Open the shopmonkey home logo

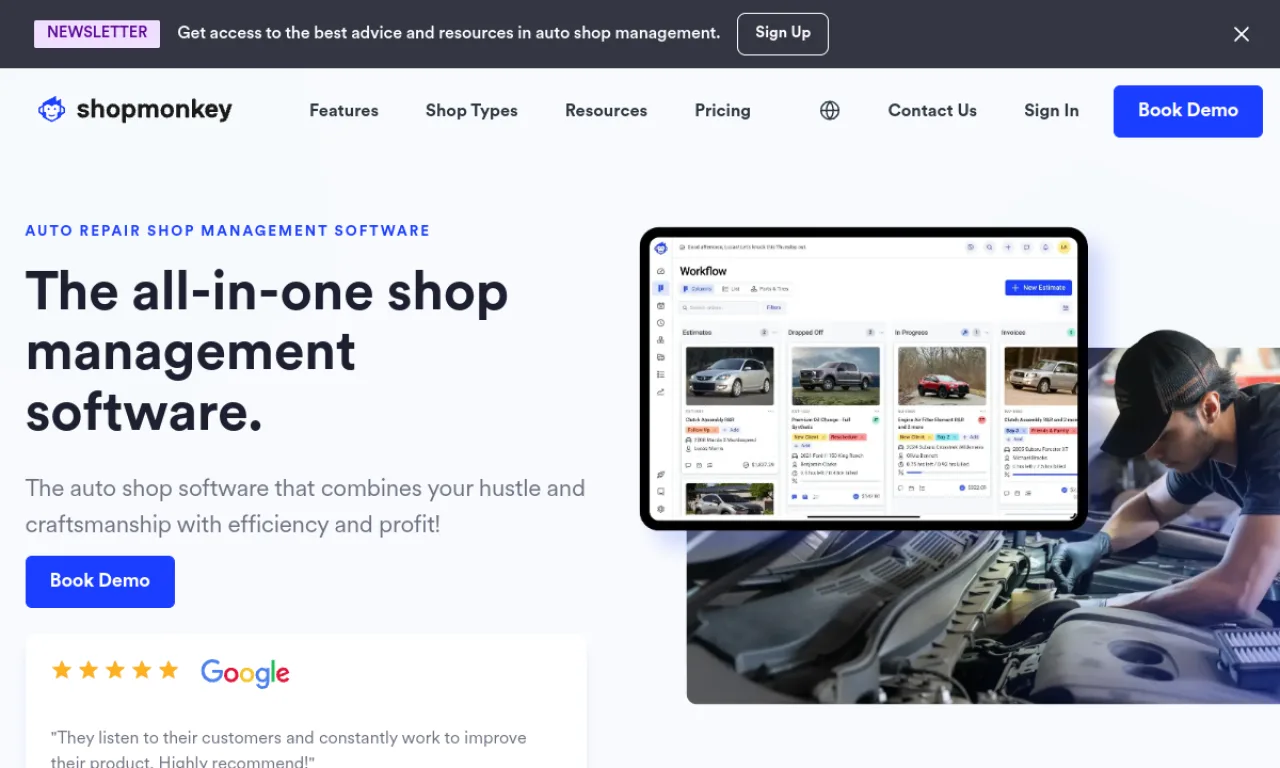pyautogui.click(x=134, y=110)
